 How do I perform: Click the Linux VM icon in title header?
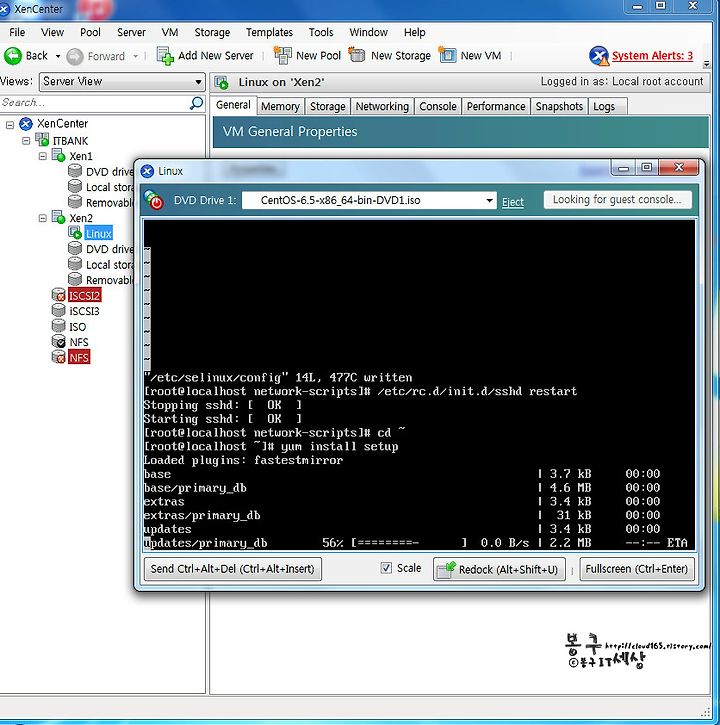pos(222,82)
